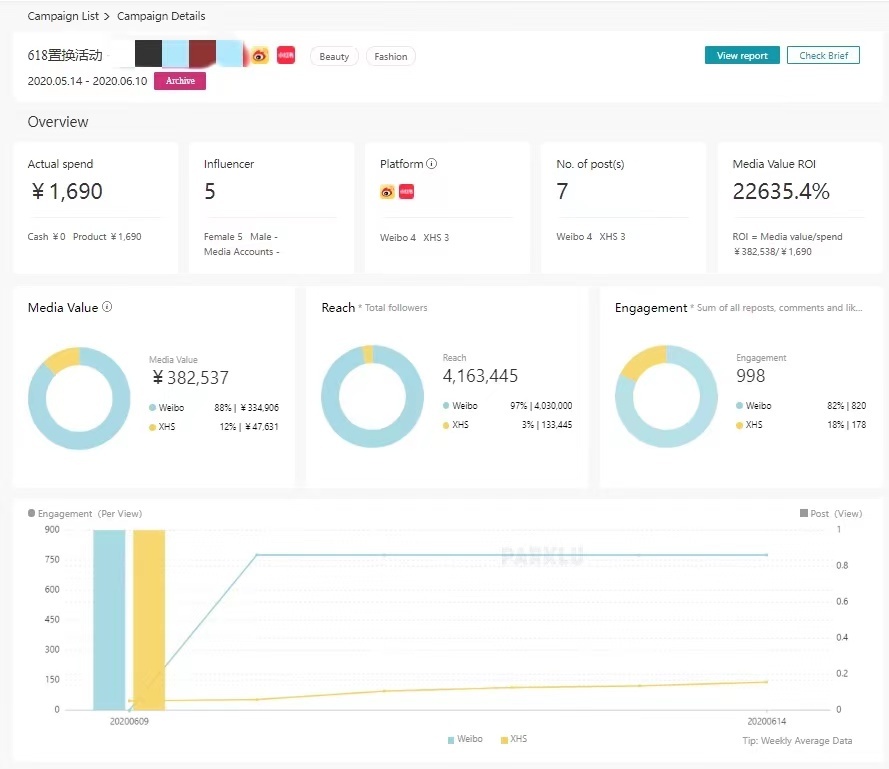Click the Media Value donut chart

coord(79,397)
